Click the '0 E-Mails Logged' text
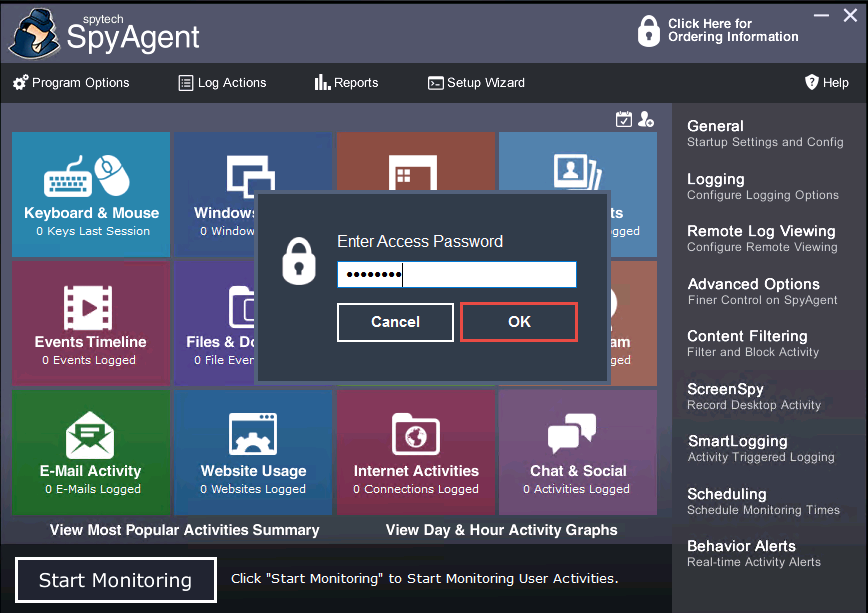The image size is (868, 613). coord(93,489)
